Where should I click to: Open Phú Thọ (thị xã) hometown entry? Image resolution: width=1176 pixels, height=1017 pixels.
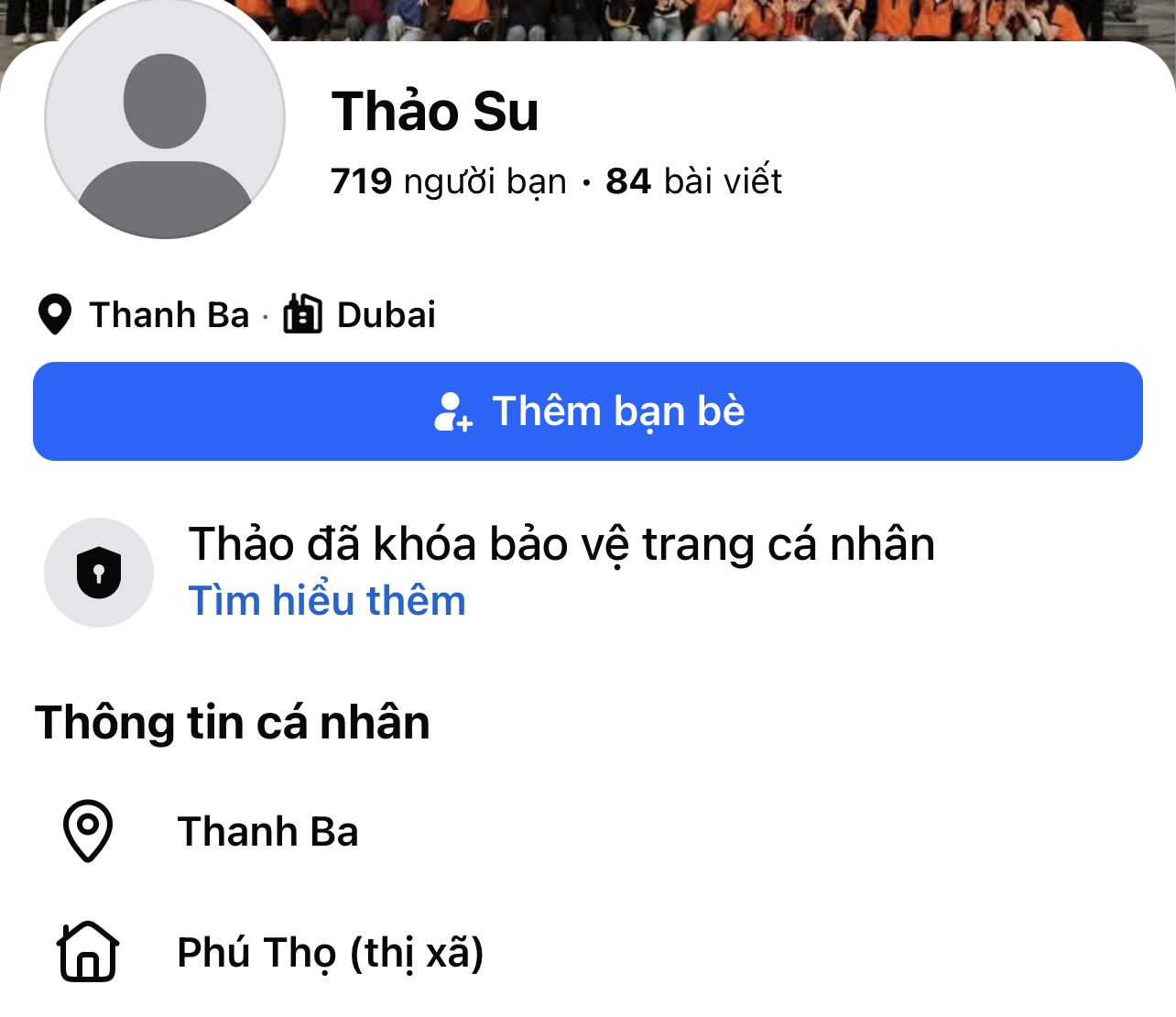coord(331,953)
